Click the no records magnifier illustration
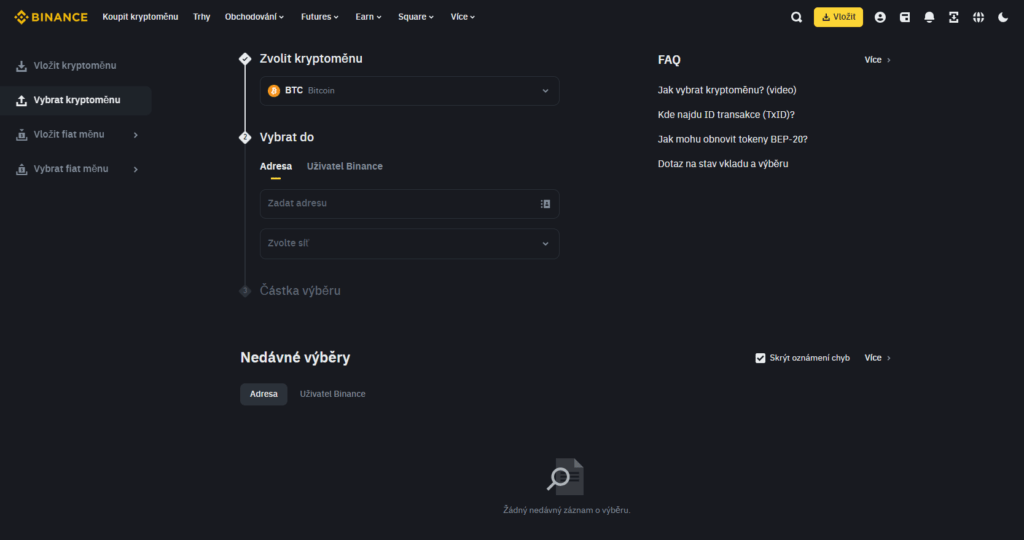Viewport: 1024px width, 540px height. point(566,475)
